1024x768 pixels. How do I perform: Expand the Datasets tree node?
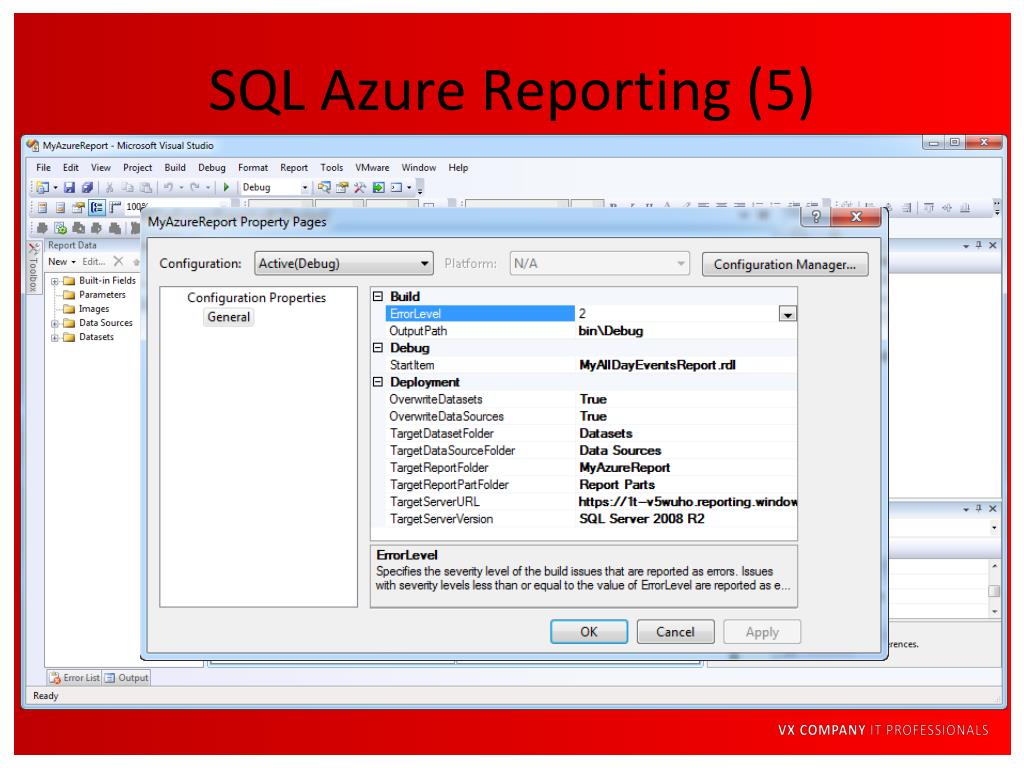pyautogui.click(x=55, y=338)
